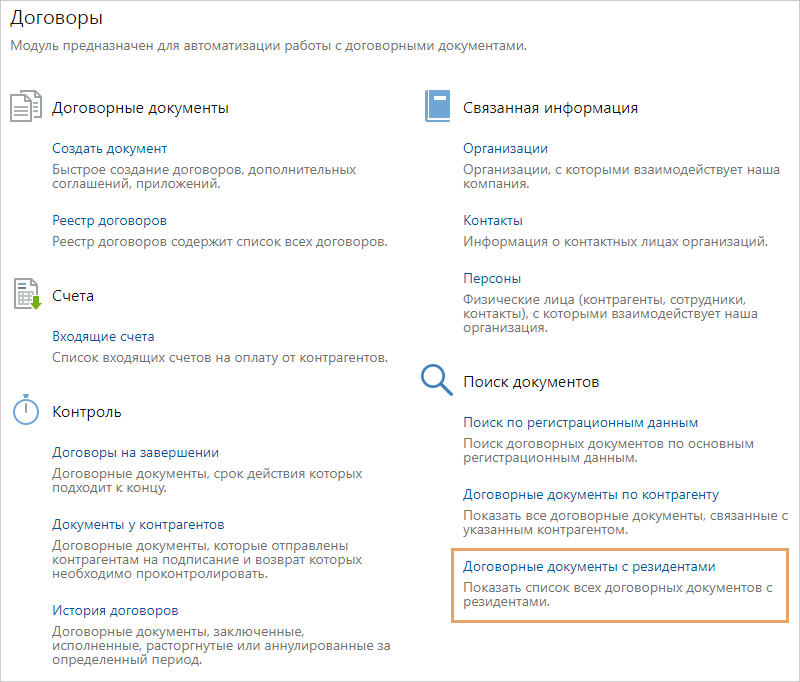Click the Поиск документов magnifier icon
Image resolution: width=800 pixels, height=682 pixels.
[x=437, y=381]
